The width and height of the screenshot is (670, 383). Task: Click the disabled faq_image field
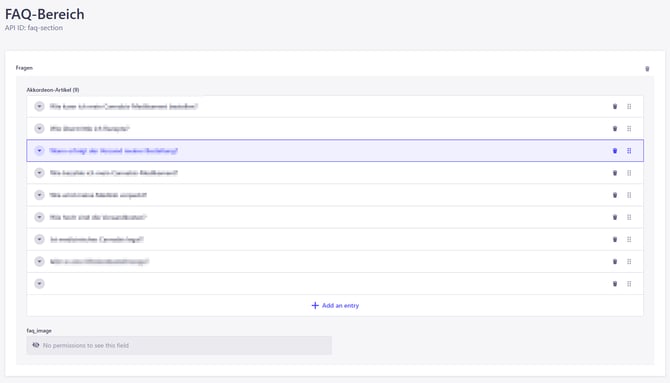click(179, 345)
